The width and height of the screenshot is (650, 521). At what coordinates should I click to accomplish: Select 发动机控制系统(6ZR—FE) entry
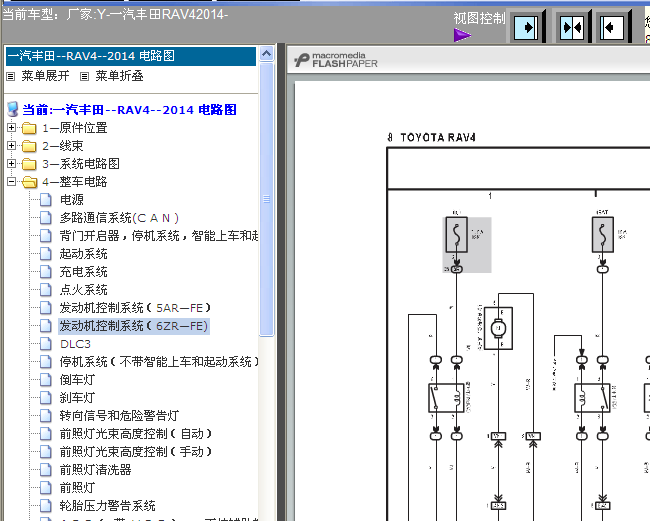[x=133, y=326]
